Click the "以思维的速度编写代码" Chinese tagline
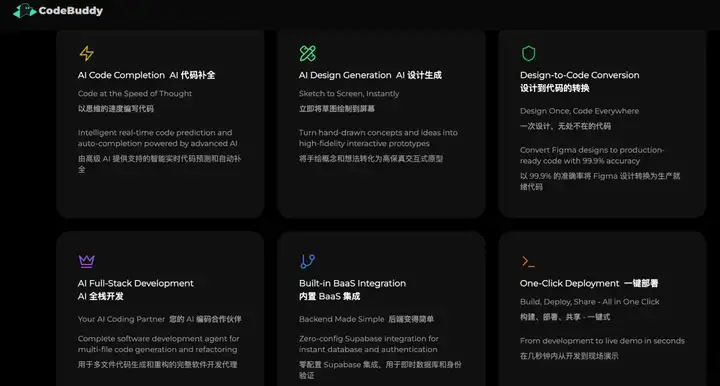The width and height of the screenshot is (720, 386). pos(116,108)
